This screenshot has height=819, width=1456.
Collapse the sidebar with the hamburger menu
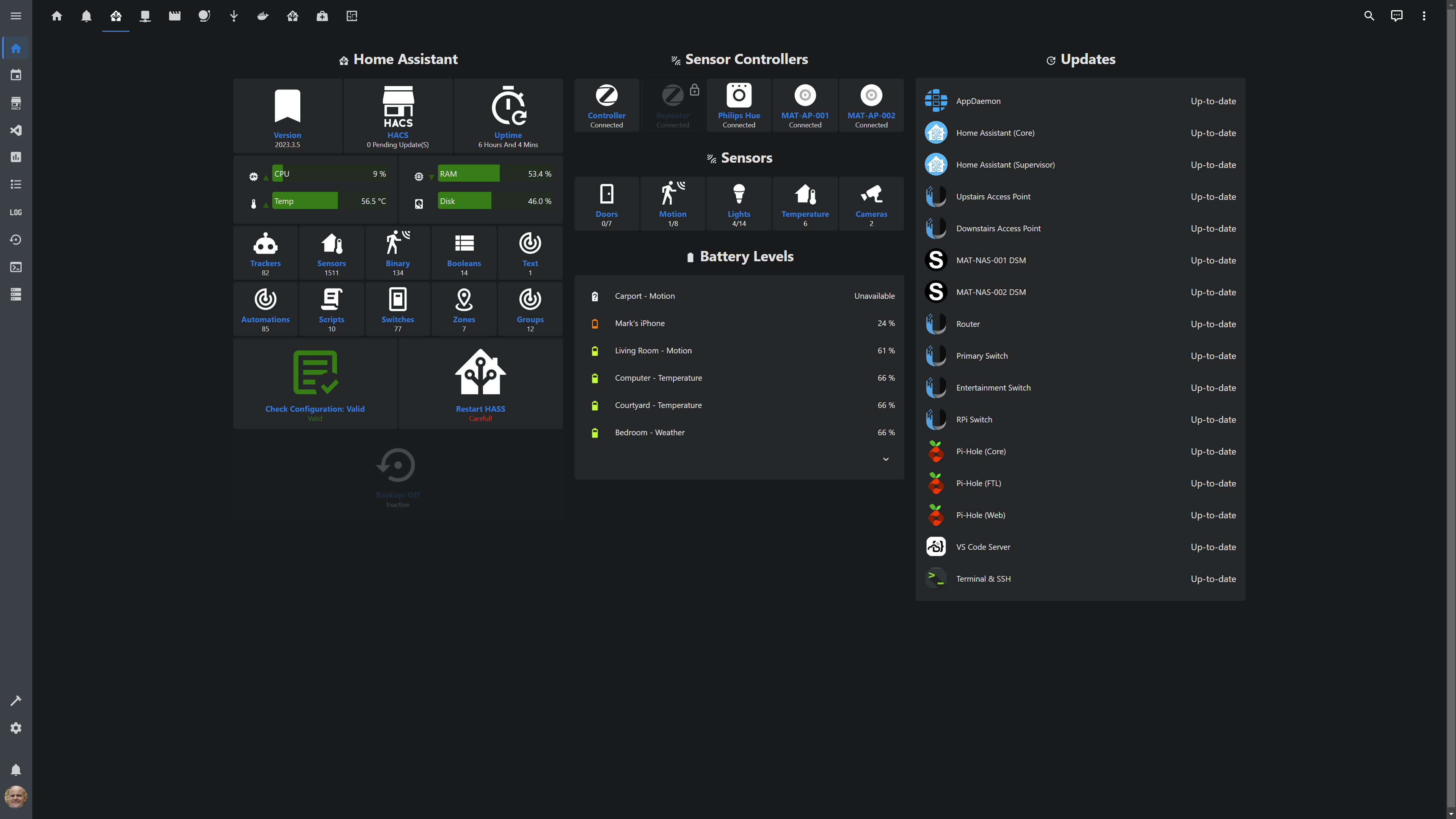[x=16, y=16]
